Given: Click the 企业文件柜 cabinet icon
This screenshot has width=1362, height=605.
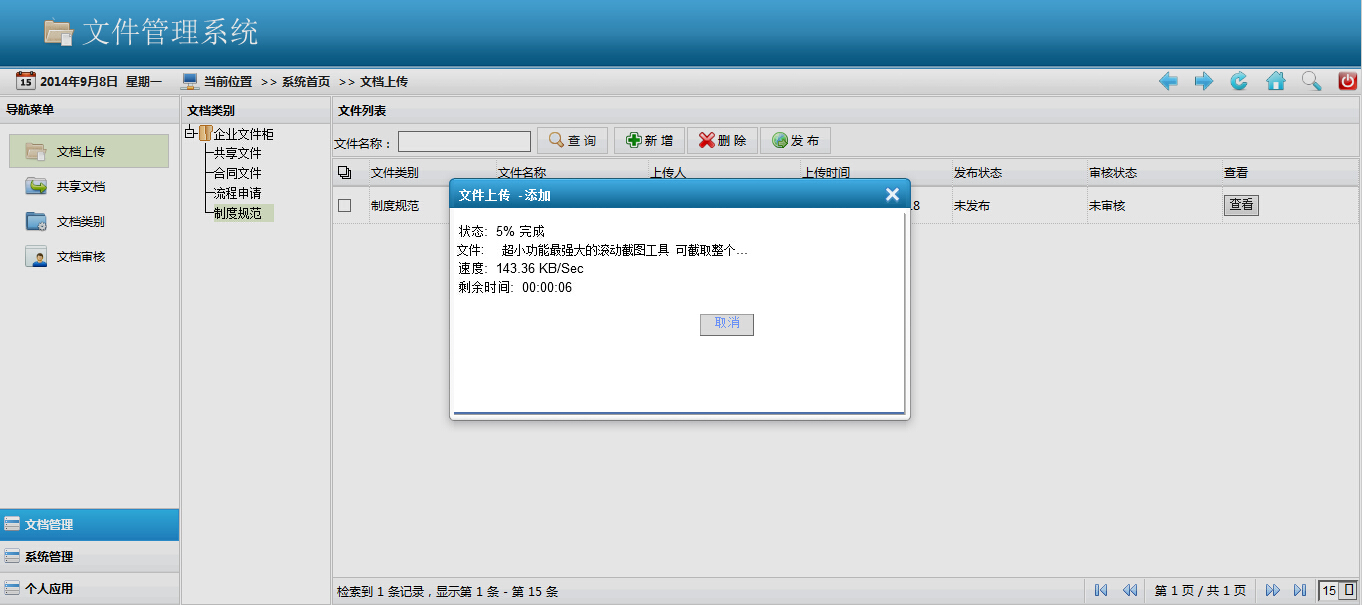Looking at the screenshot, I should coord(206,134).
